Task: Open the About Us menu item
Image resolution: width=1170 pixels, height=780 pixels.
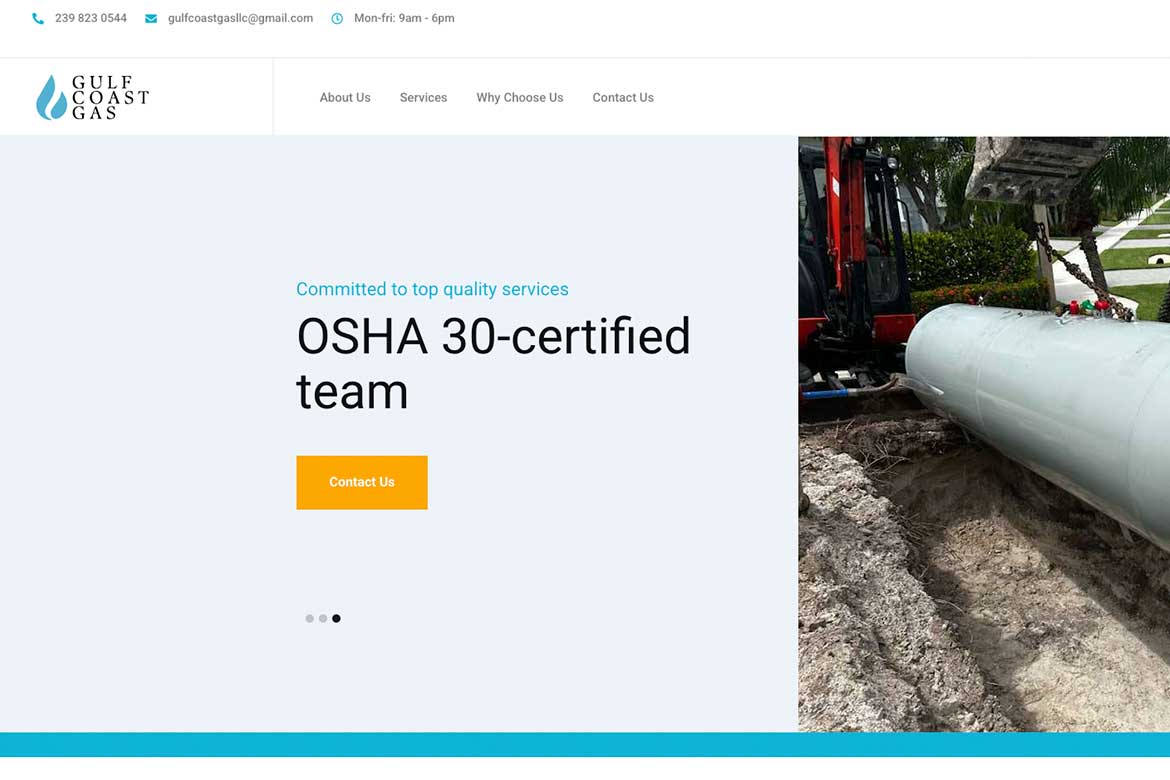Action: (345, 98)
